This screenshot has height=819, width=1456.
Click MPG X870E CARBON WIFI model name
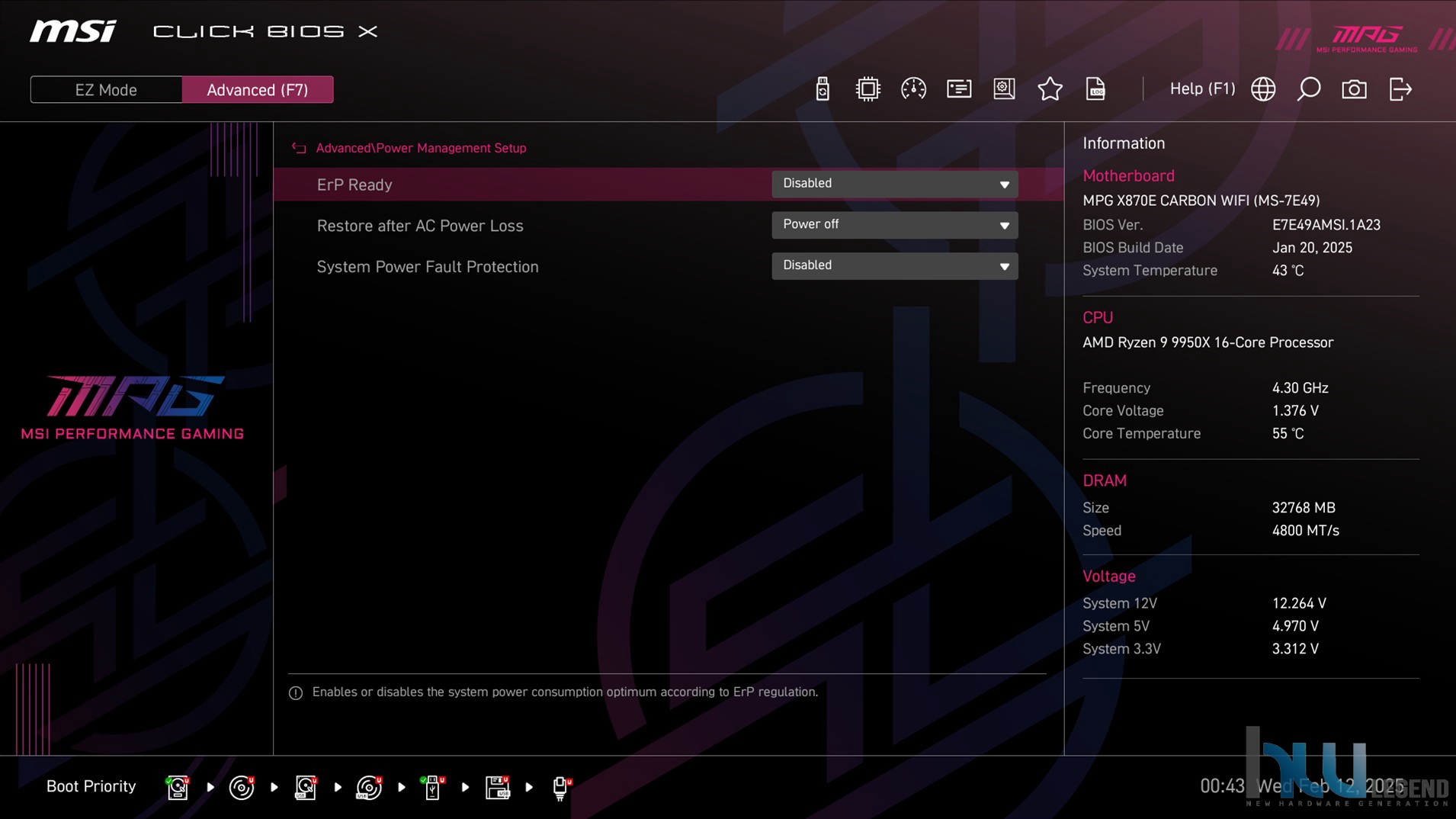[1201, 201]
